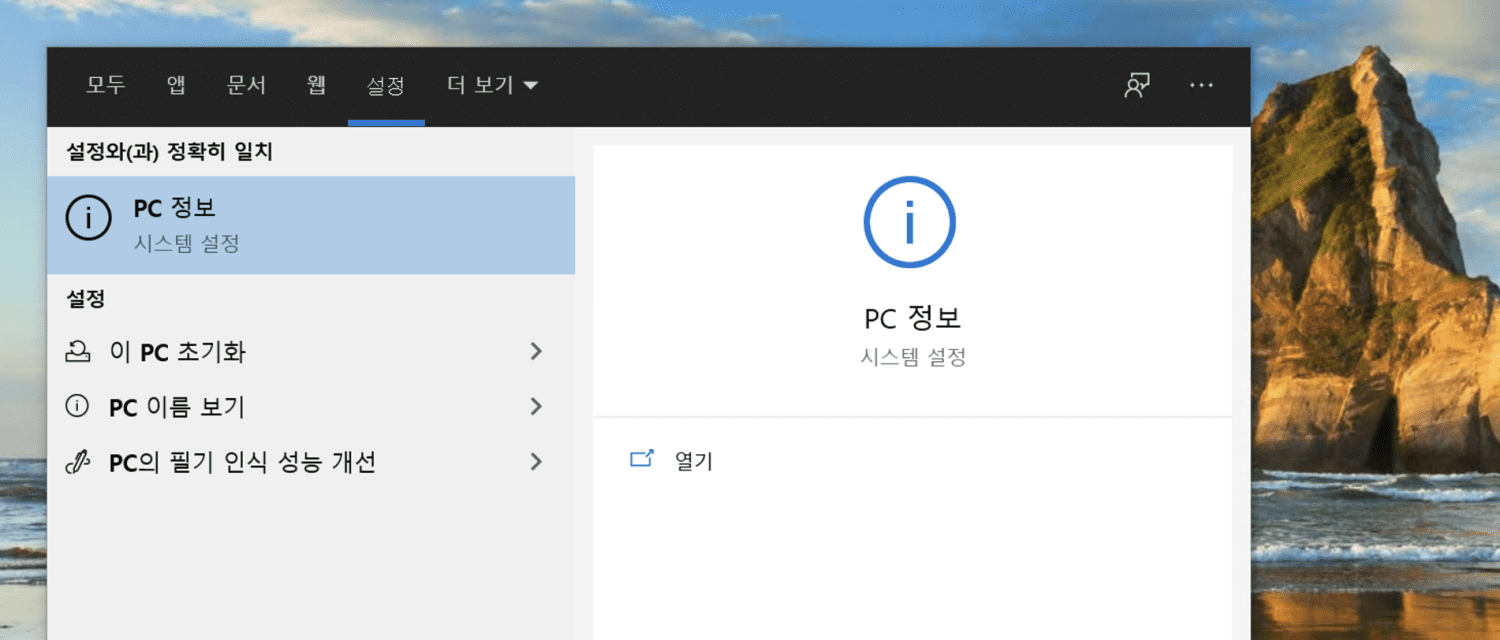This screenshot has height=640, width=1500.
Task: Click the large blue info icon in preview
Action: point(909,222)
